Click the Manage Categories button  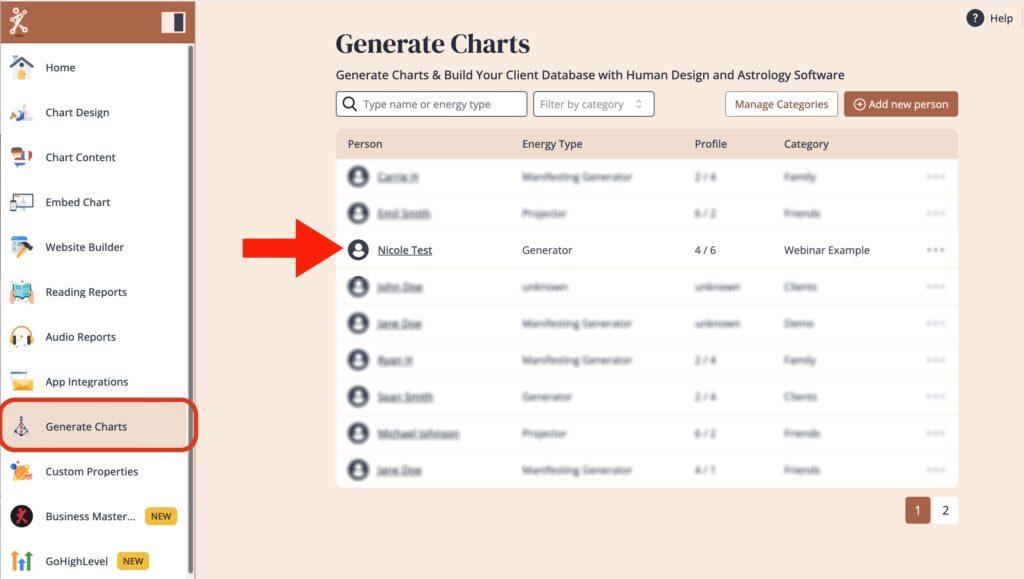point(781,104)
